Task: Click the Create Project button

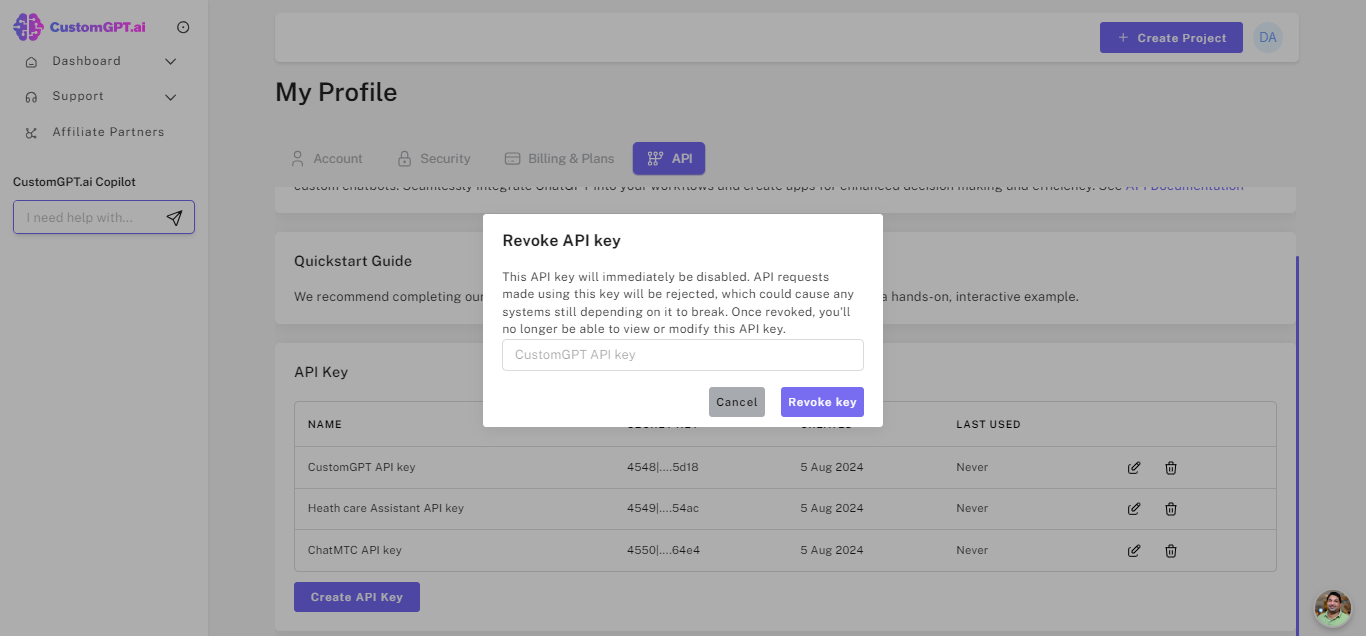Action: coord(1171,37)
